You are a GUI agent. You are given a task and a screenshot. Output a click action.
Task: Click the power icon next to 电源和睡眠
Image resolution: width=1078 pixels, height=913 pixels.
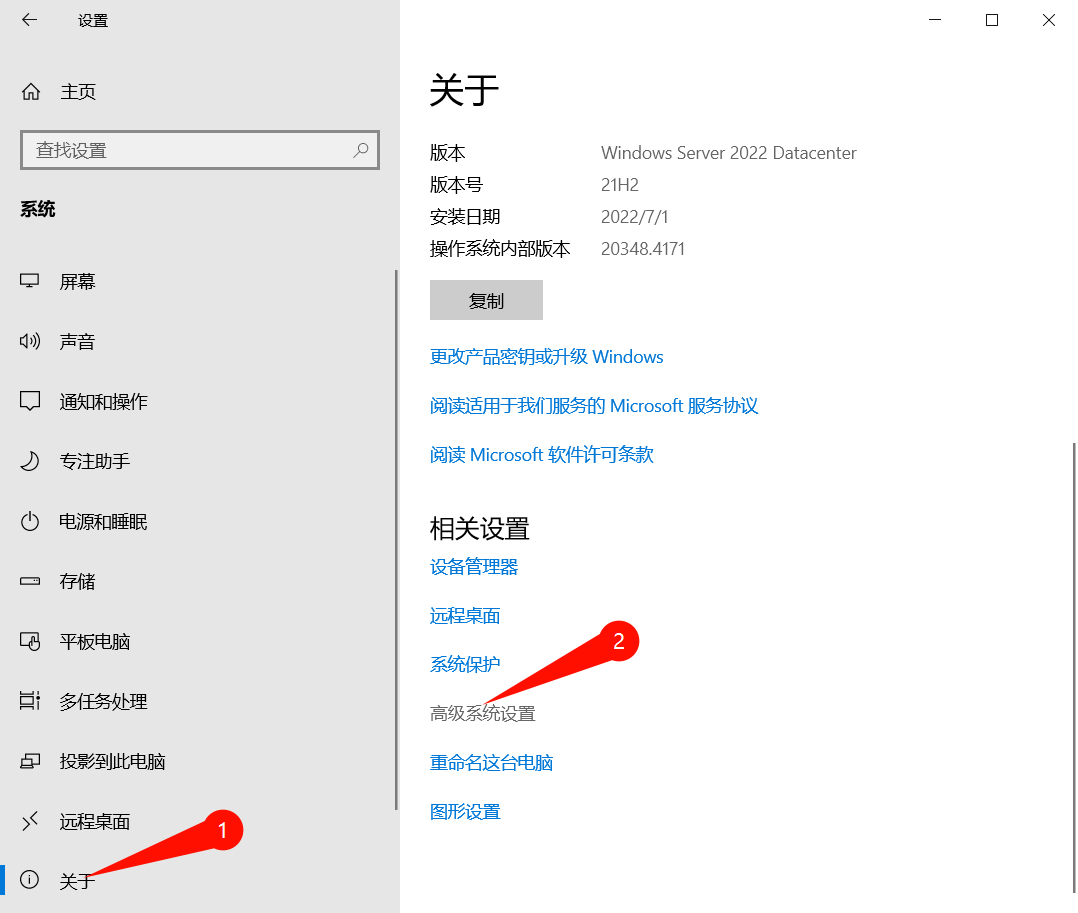pyautogui.click(x=30, y=521)
